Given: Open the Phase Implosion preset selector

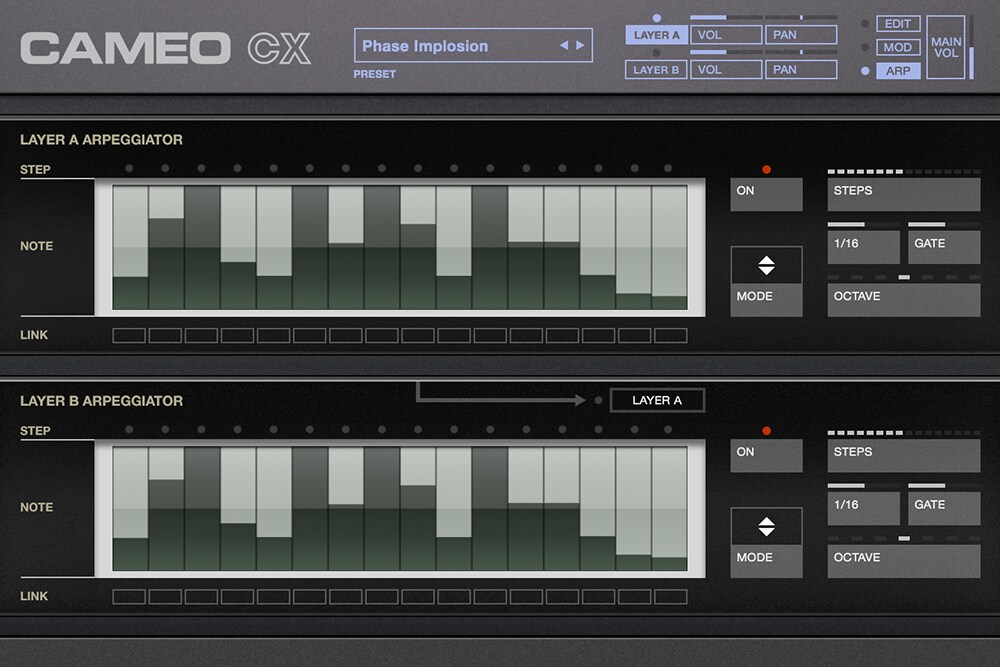Looking at the screenshot, I should click(456, 46).
